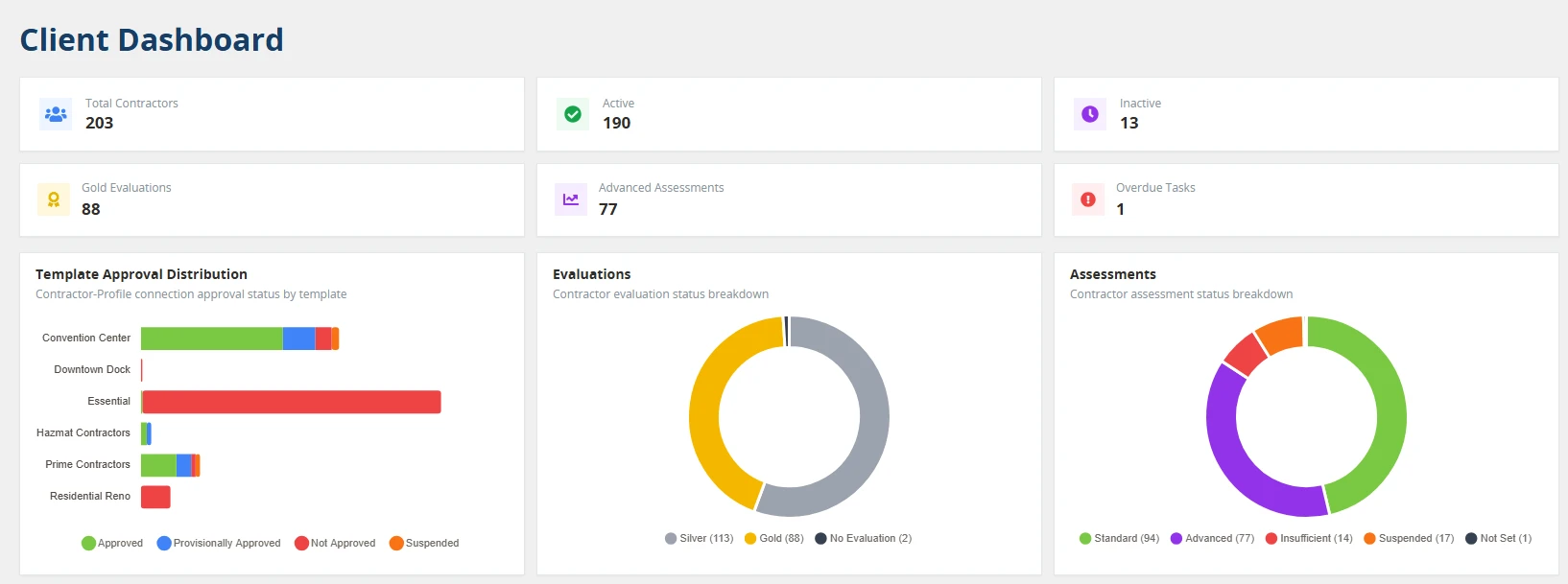Open the Total Contractors 203 card
Viewport: 1568px width, 584px height.
tap(272, 114)
